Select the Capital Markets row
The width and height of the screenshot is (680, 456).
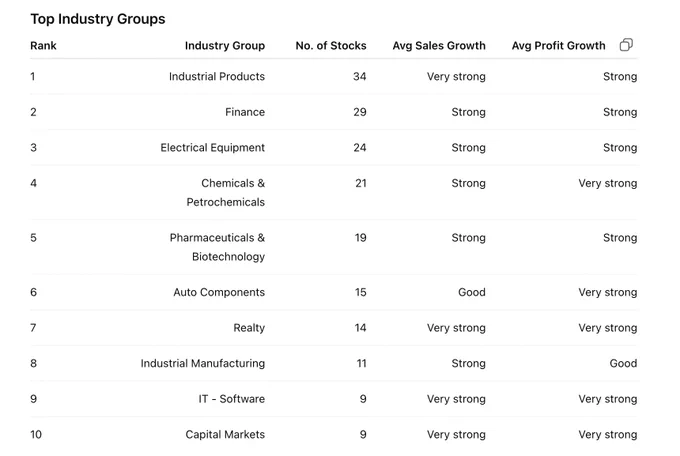click(334, 434)
